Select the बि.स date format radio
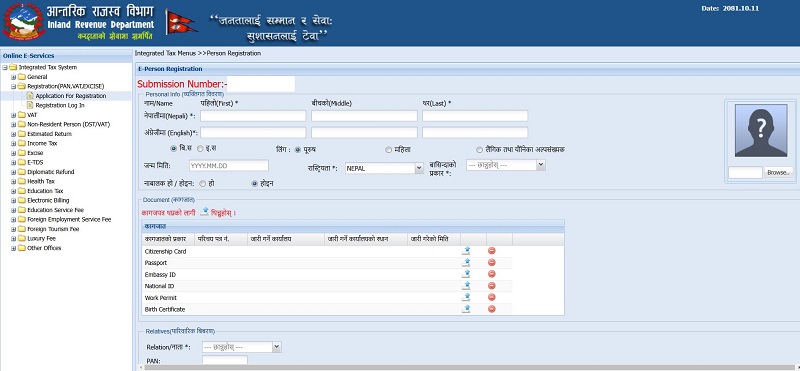The width and height of the screenshot is (800, 371). click(x=173, y=149)
